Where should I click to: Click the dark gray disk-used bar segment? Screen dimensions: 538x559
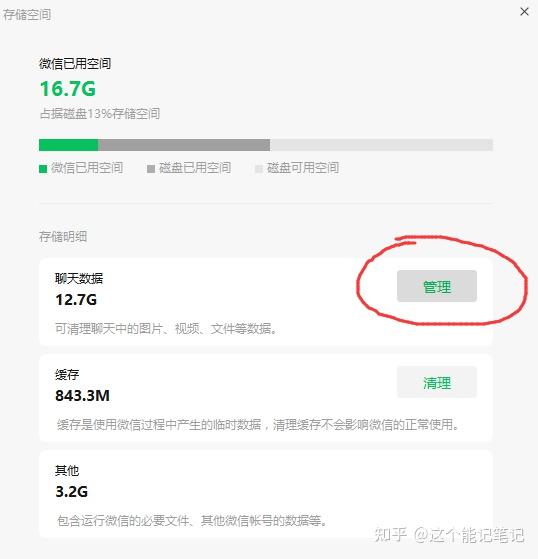(184, 145)
